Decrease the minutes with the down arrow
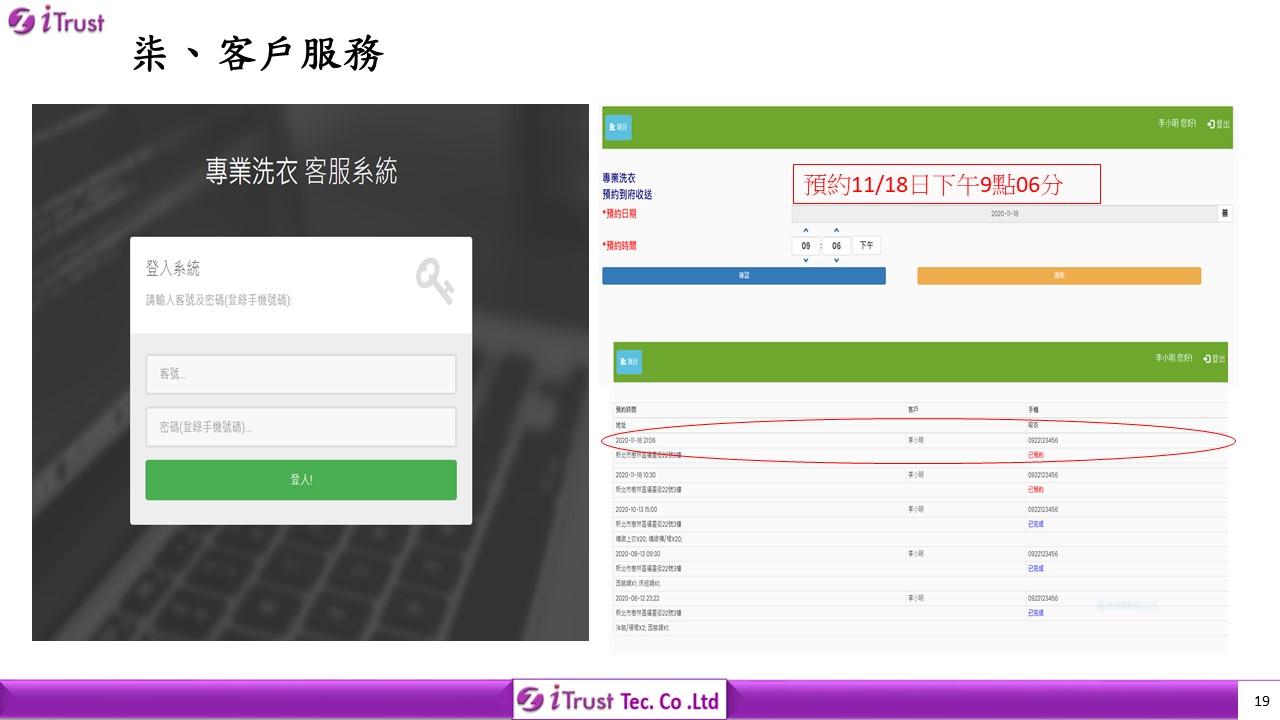The image size is (1280, 720). [836, 261]
